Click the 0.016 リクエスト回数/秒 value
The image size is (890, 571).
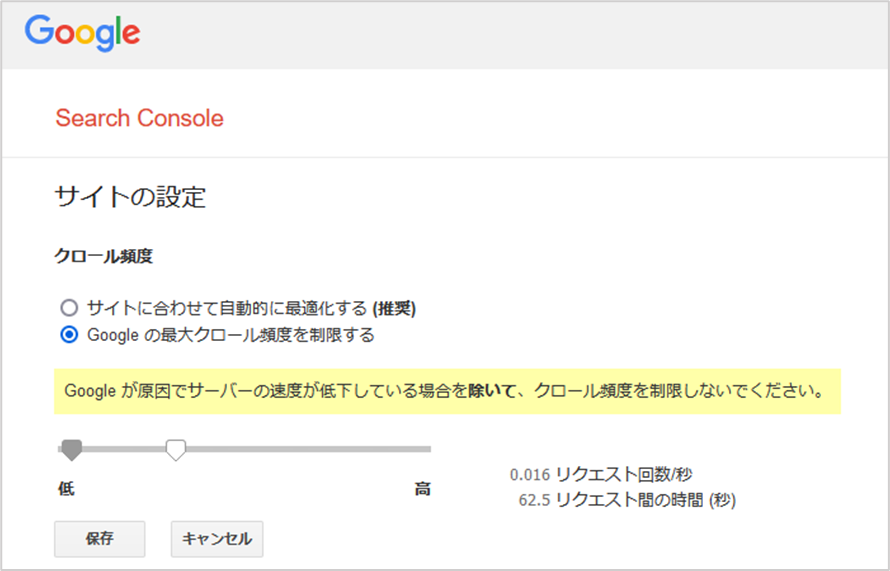(x=601, y=474)
